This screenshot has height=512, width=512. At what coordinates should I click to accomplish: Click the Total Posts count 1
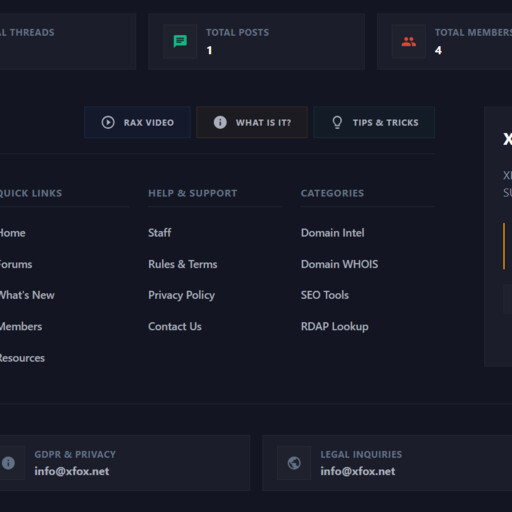click(x=209, y=50)
